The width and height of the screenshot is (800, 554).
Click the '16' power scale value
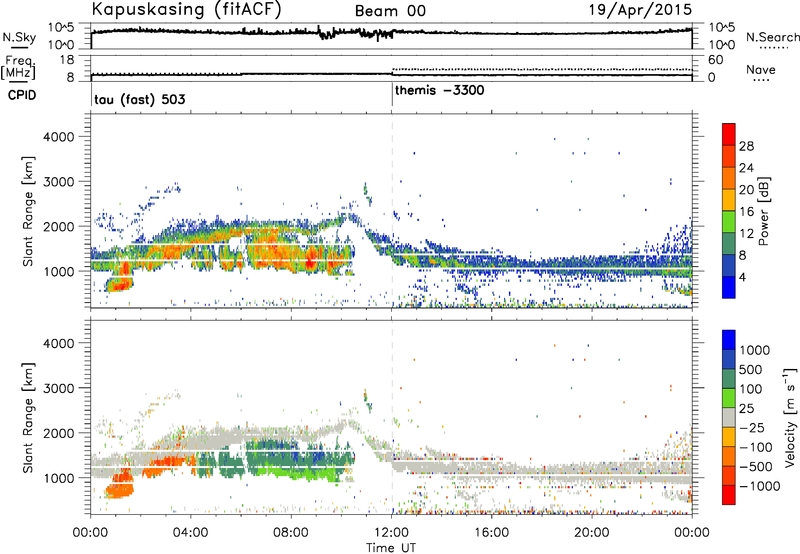point(746,212)
